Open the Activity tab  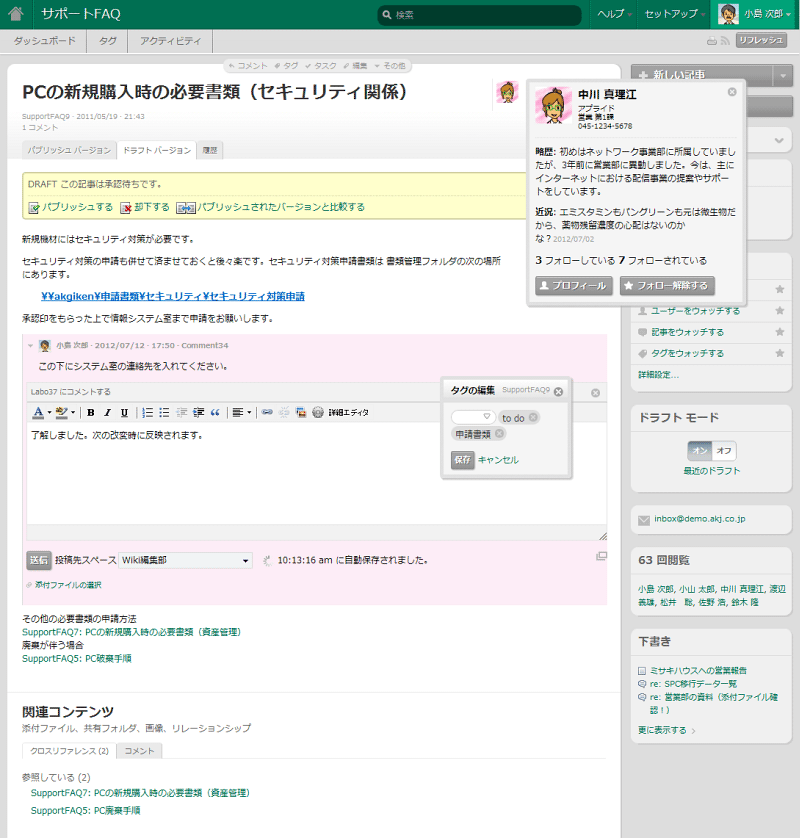pos(169,41)
